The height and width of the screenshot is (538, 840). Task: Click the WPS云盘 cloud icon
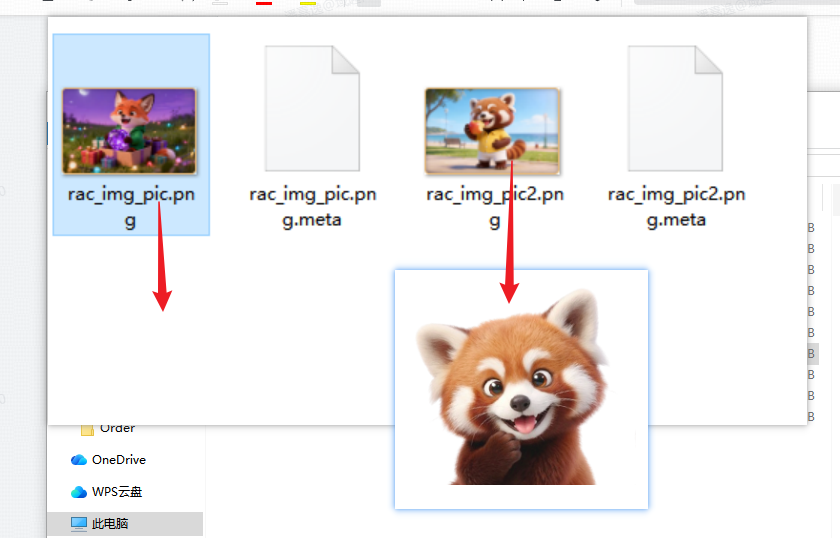(x=79, y=492)
